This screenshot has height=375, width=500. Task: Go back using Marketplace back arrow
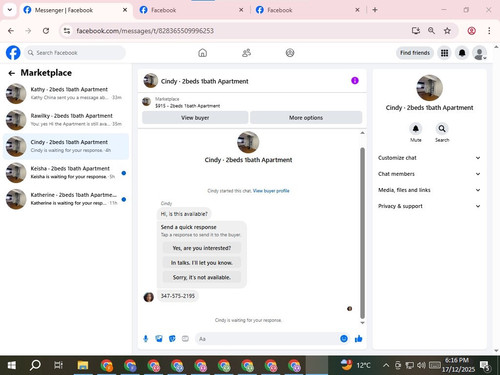[x=12, y=73]
